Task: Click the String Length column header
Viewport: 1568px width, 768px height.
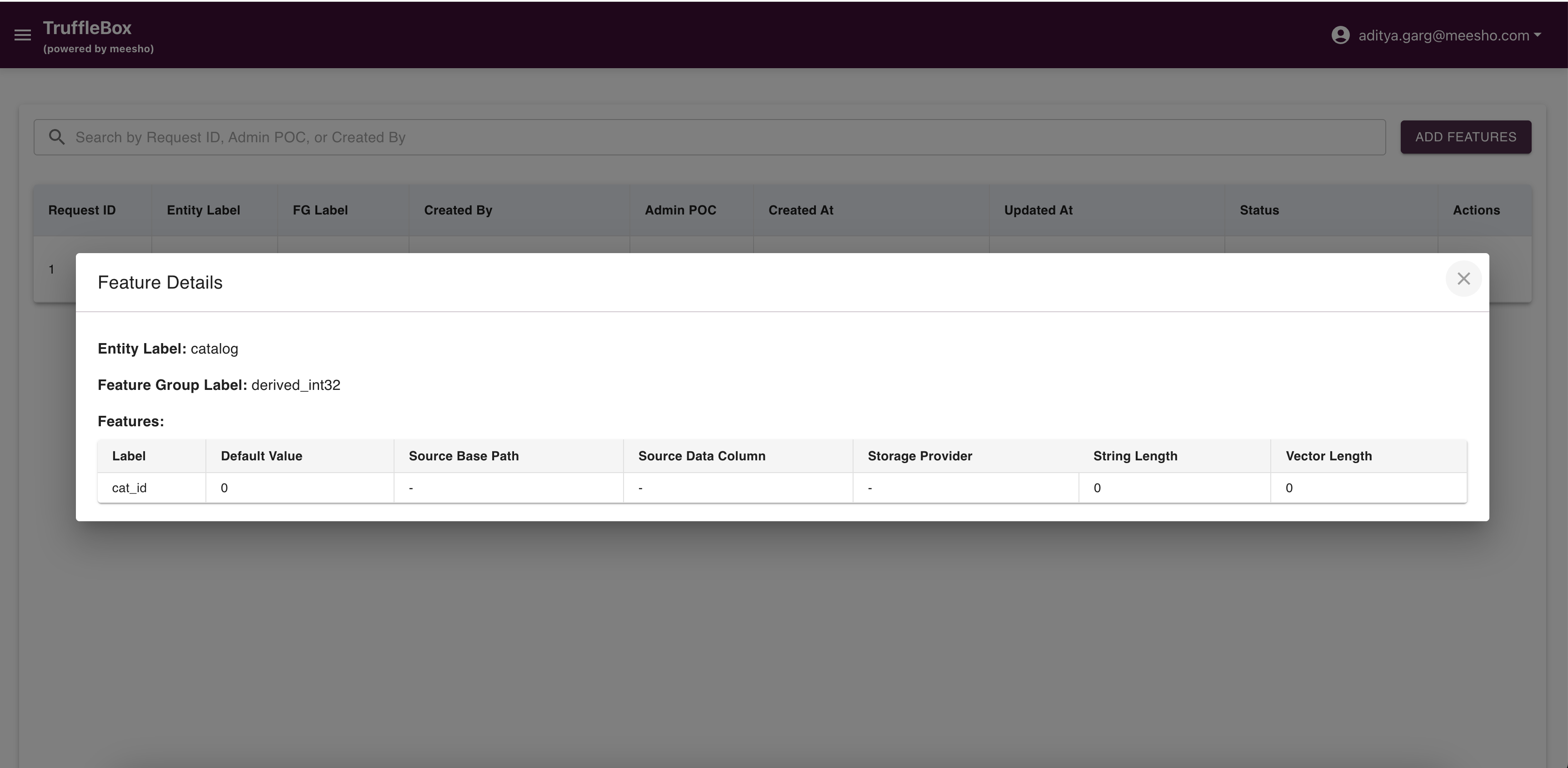Action: pos(1135,456)
